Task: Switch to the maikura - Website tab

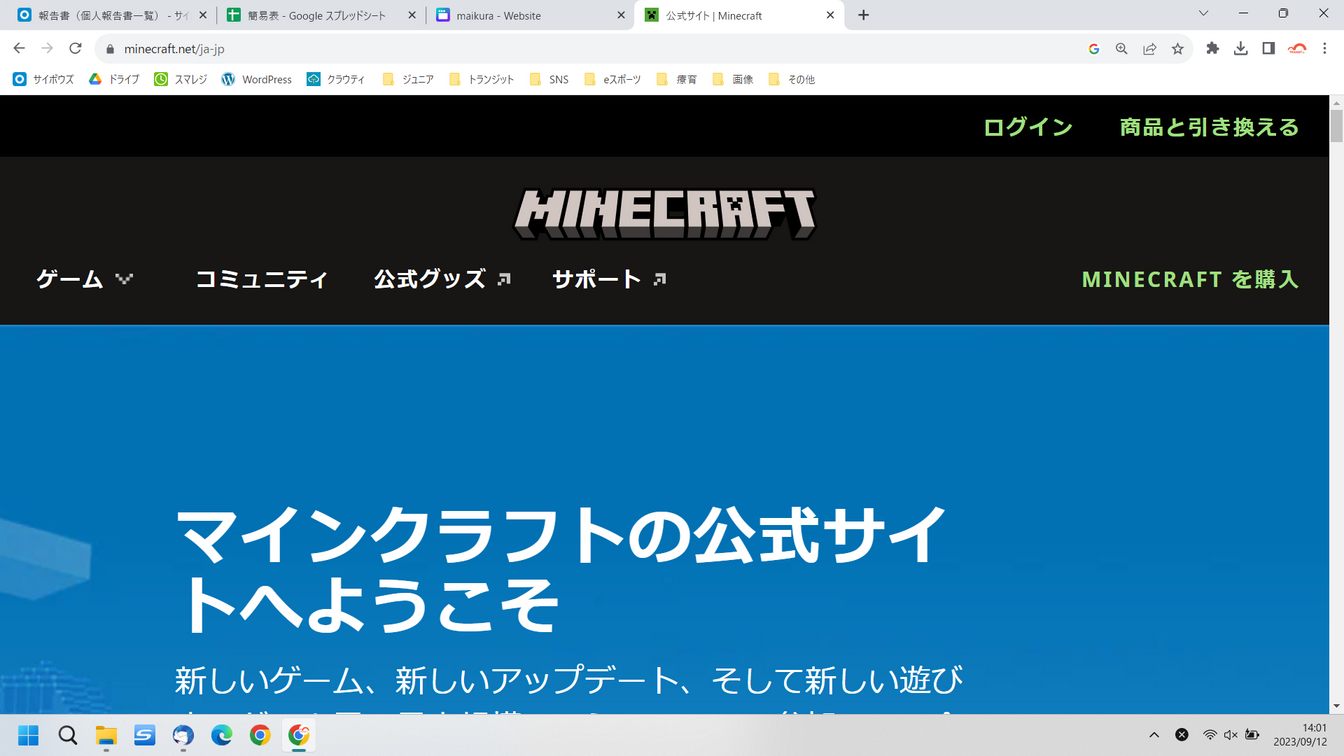Action: [x=530, y=15]
